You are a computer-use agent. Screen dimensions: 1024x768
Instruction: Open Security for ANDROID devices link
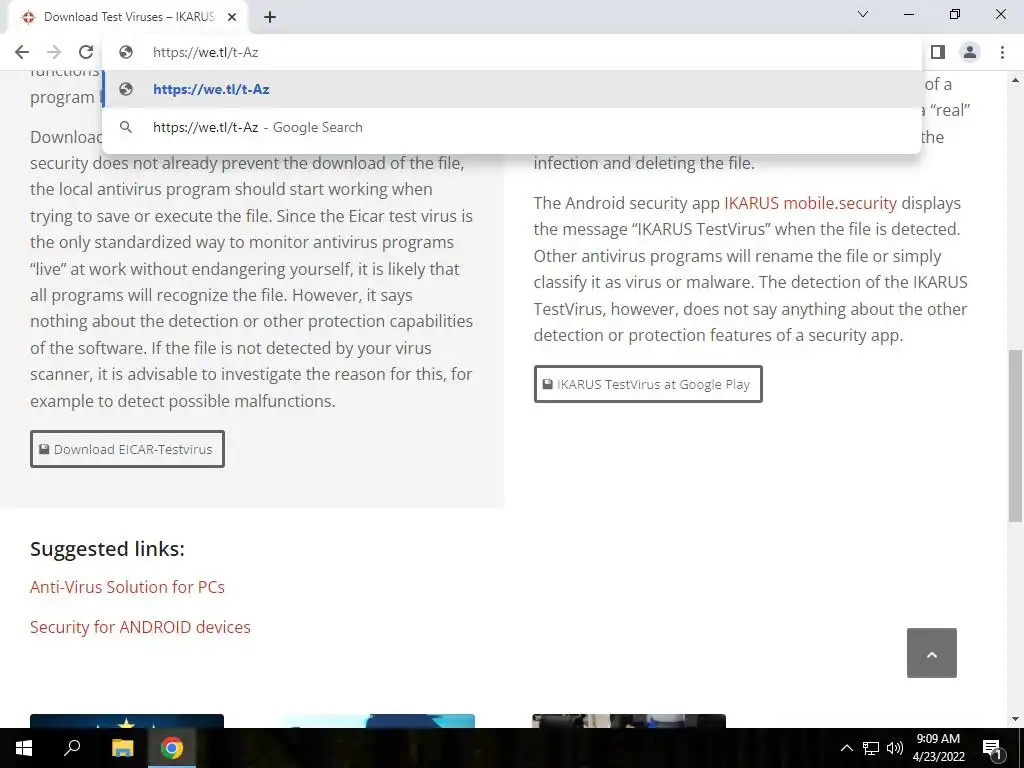140,627
